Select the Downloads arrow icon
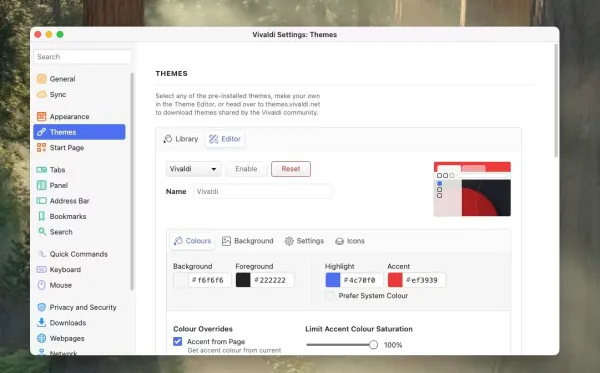 41,323
